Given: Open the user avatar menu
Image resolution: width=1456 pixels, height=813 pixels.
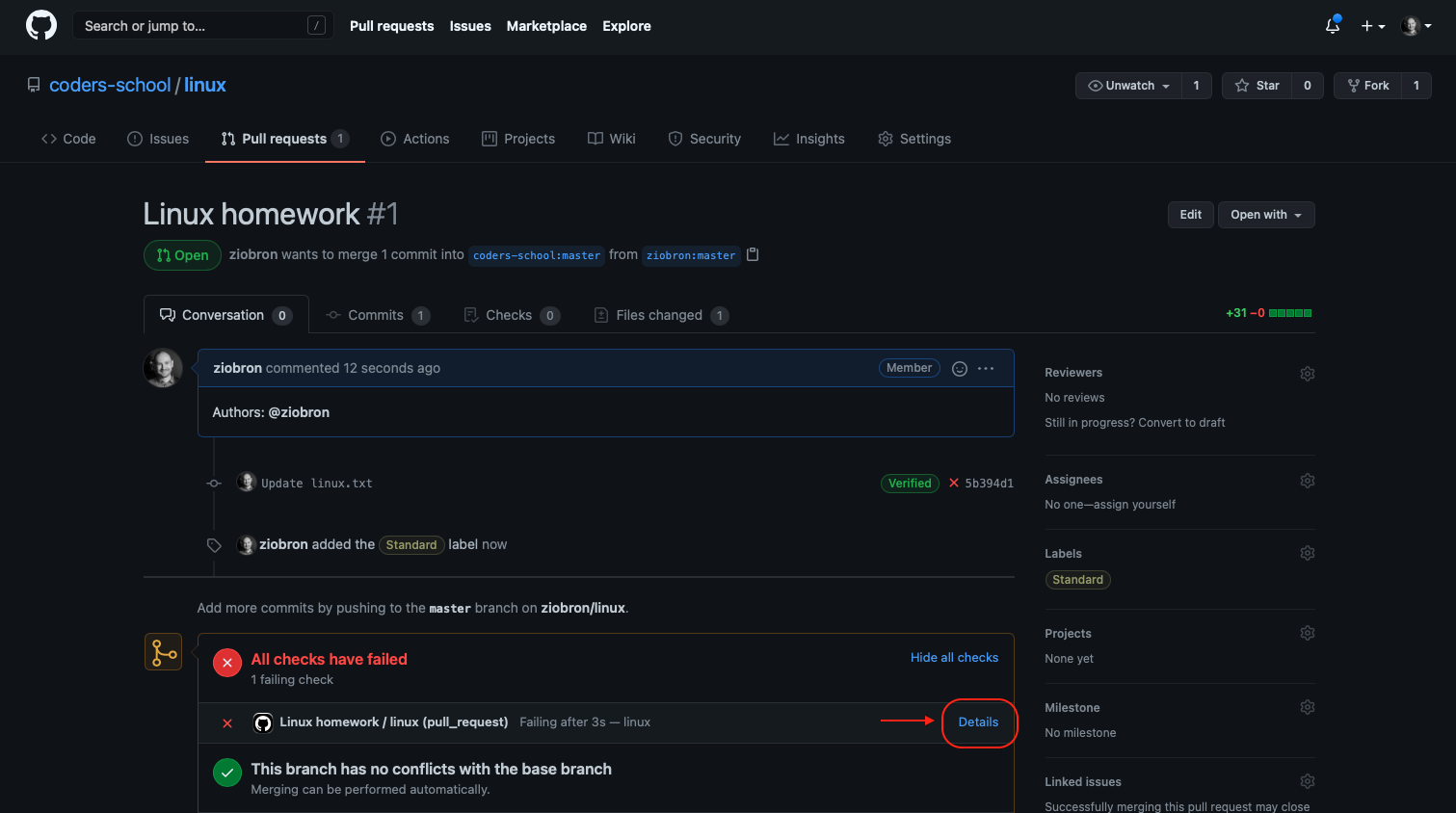Looking at the screenshot, I should pos(1416,26).
